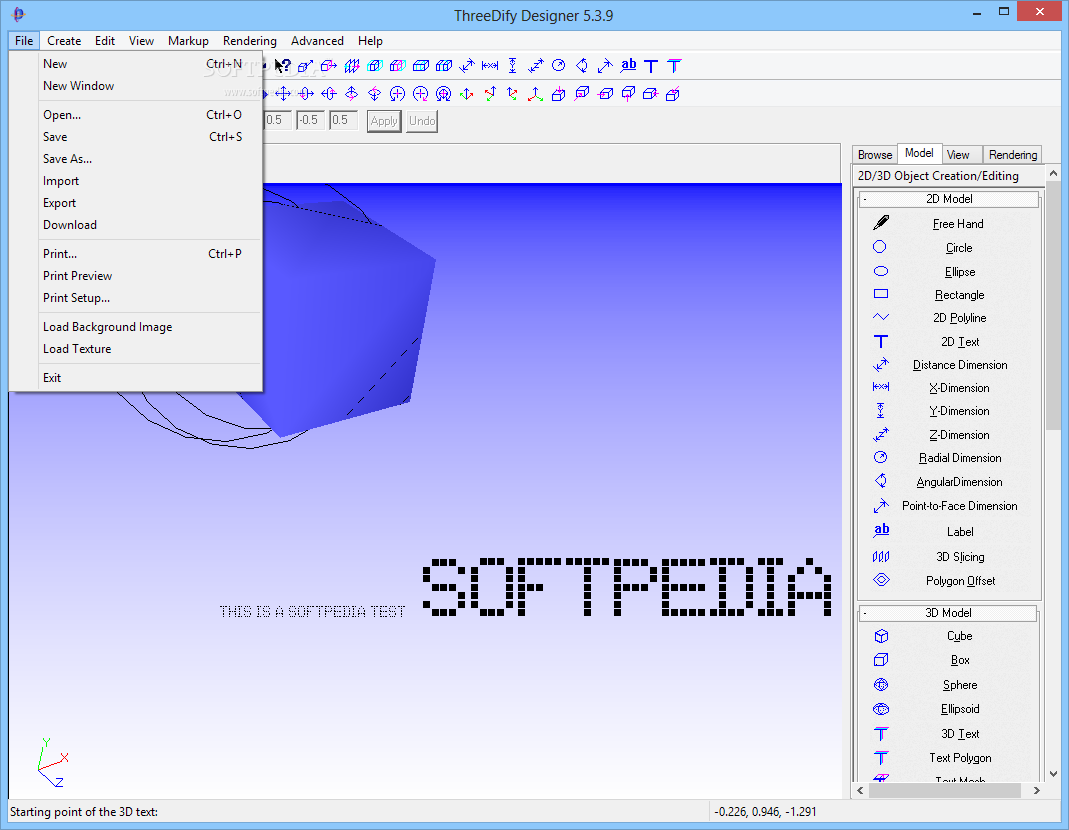Choose Text Polygon icon in 3D Model section

tap(881, 758)
